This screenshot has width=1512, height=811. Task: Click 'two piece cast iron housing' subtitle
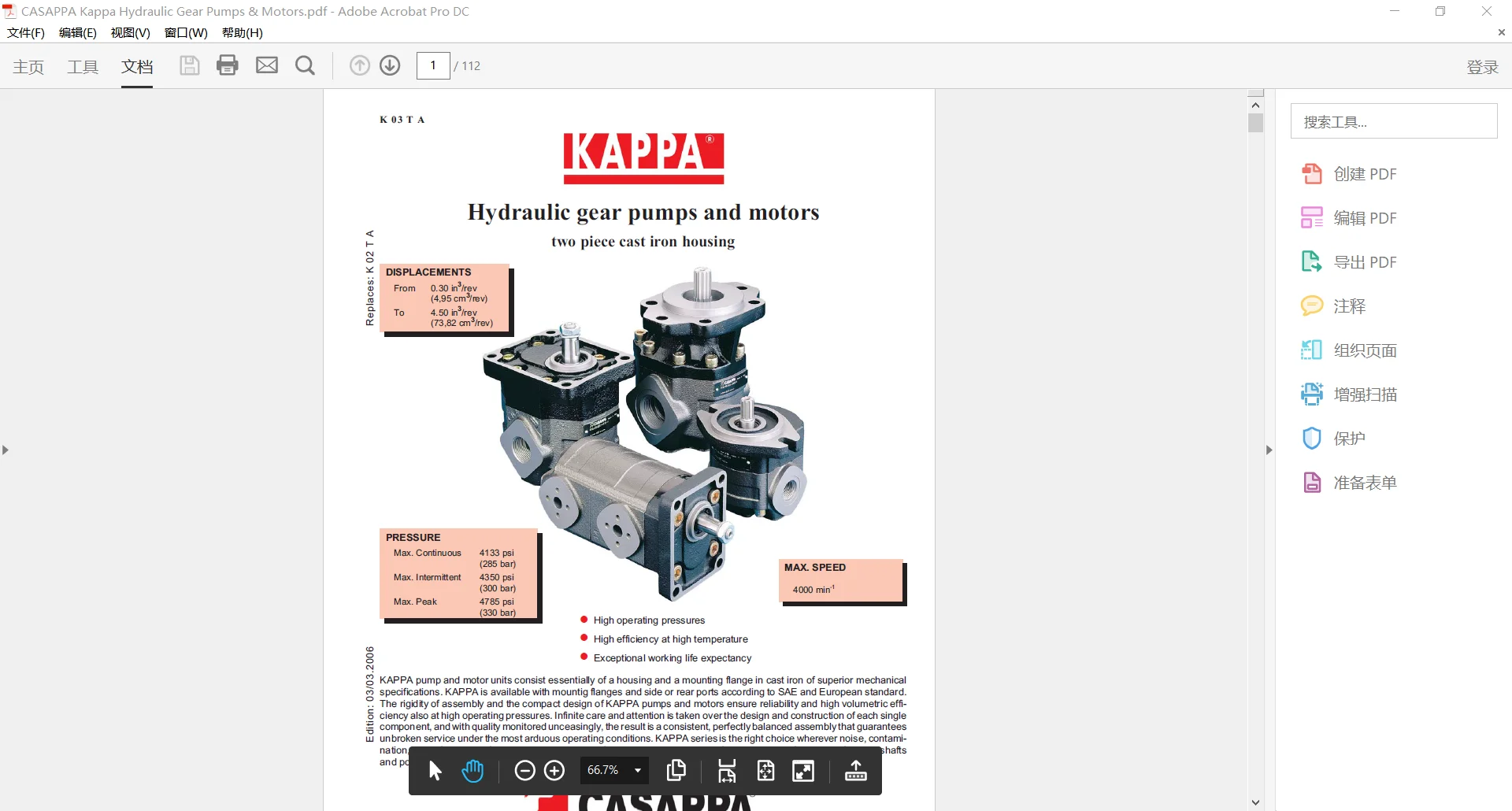(x=643, y=242)
